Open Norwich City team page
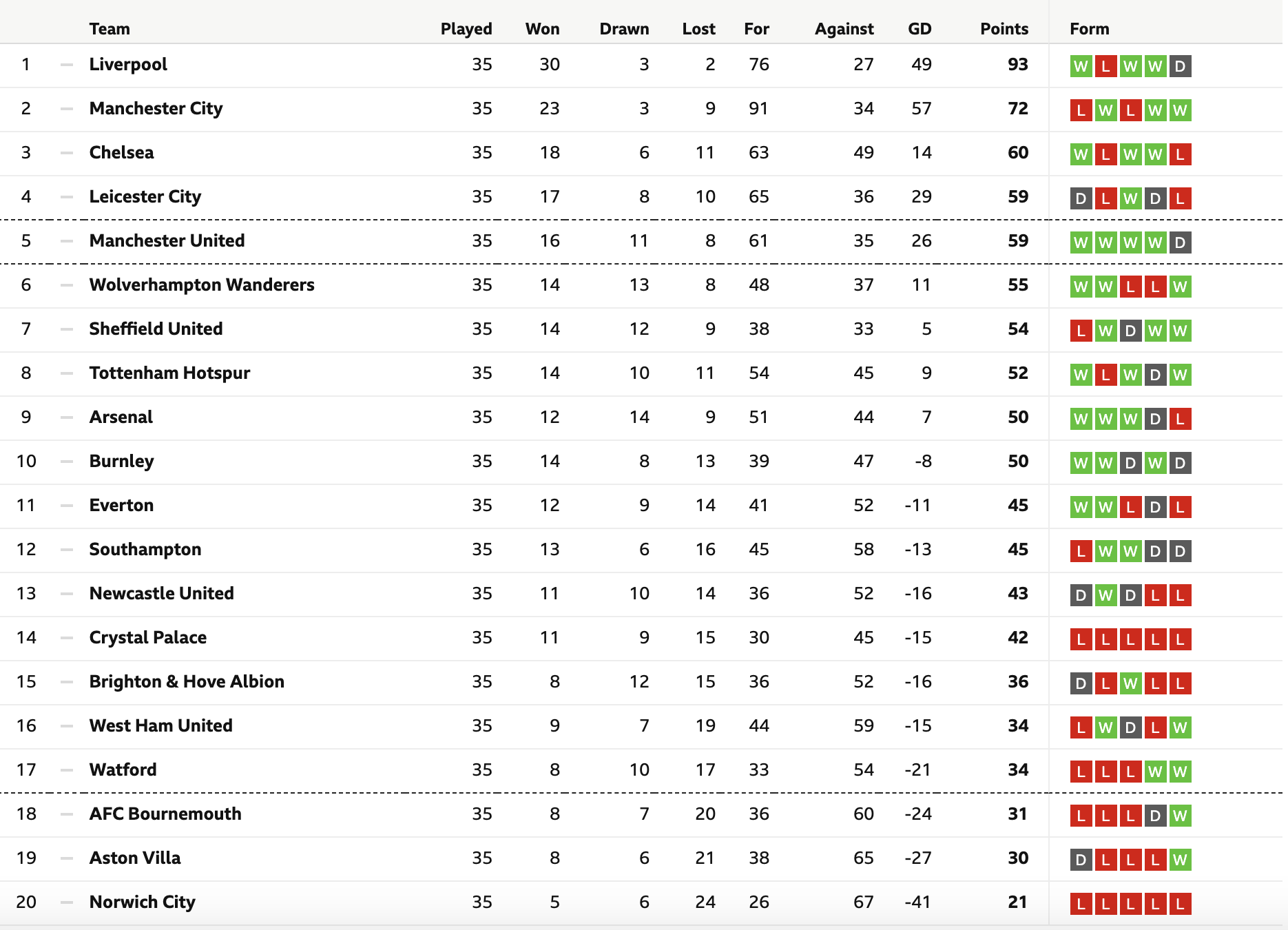1288x930 pixels. (x=143, y=902)
